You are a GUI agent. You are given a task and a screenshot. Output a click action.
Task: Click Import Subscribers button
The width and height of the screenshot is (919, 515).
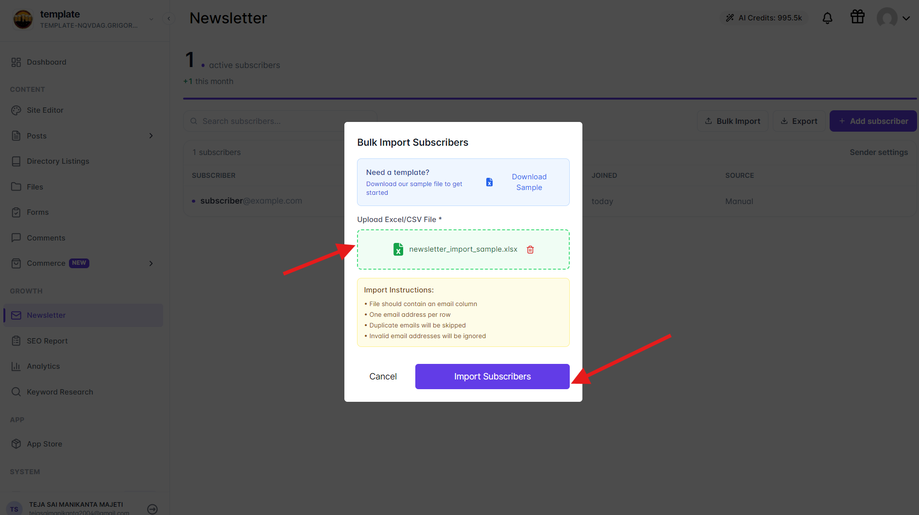[492, 377]
